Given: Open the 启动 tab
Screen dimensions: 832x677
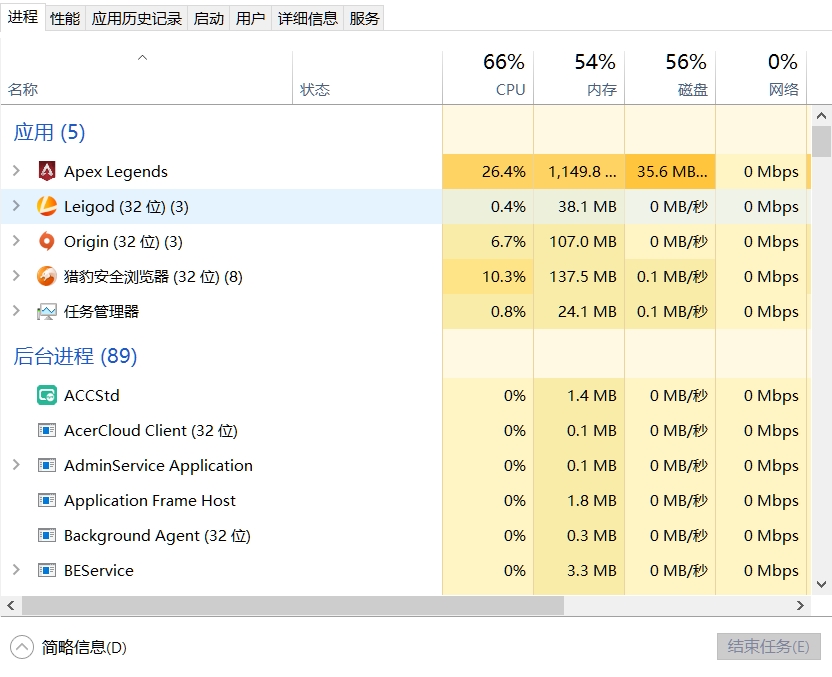Looking at the screenshot, I should pos(209,18).
